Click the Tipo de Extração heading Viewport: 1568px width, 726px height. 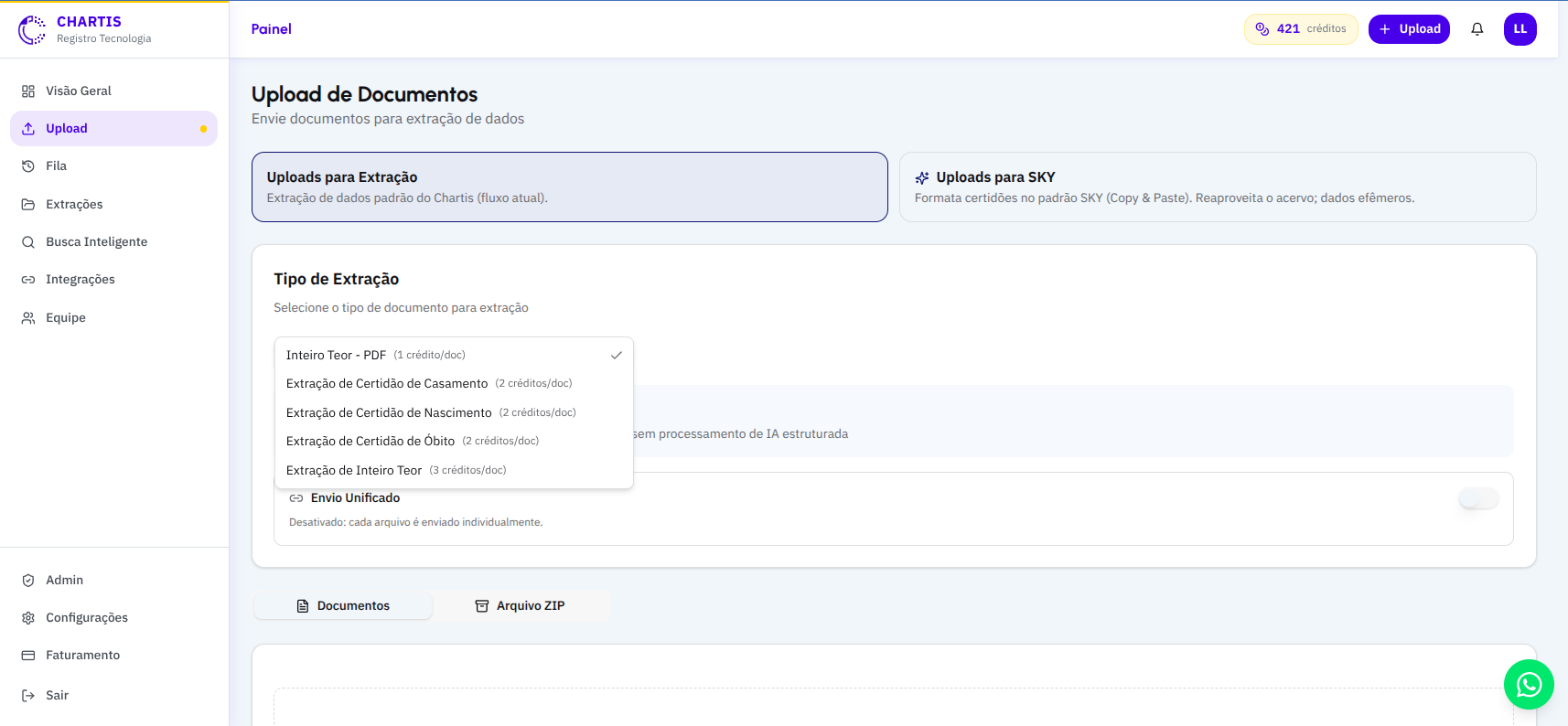click(337, 280)
